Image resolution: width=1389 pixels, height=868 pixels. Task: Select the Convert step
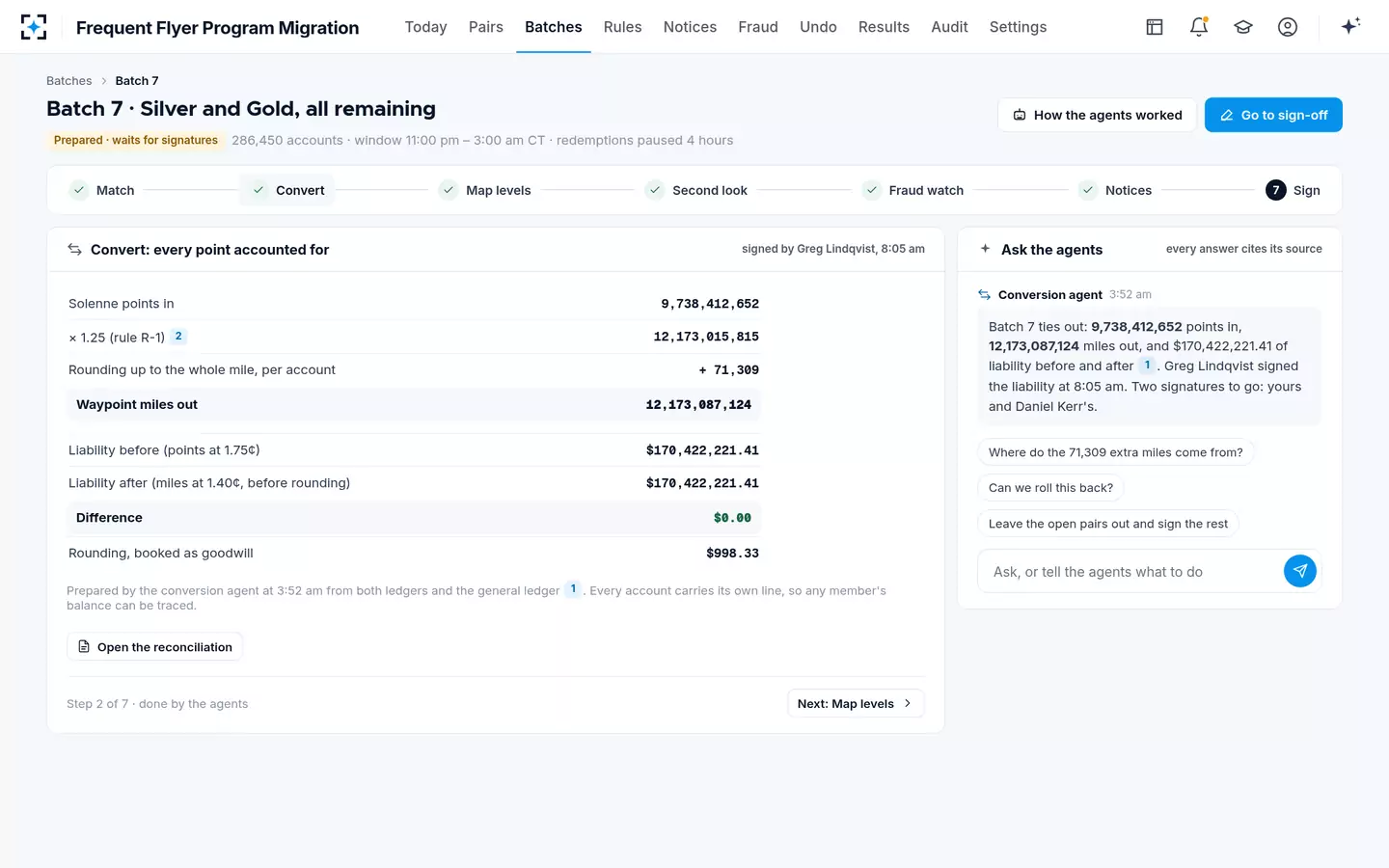287,190
